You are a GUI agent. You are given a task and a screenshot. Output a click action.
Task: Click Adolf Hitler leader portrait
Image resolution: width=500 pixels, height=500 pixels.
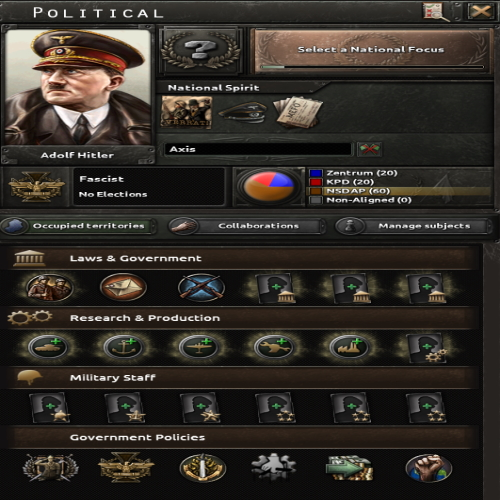78,87
